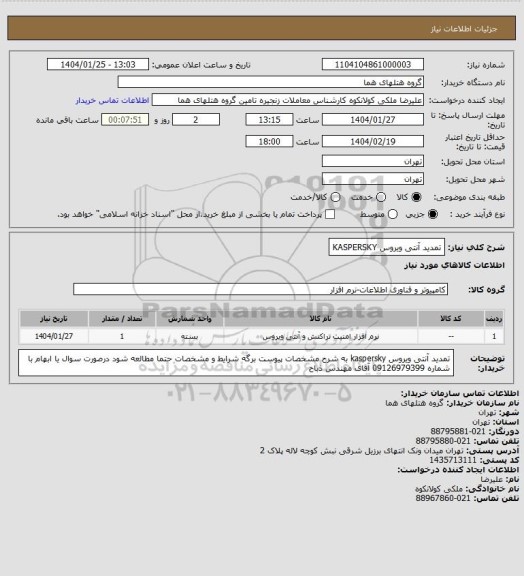Click the contact phone 88795880-021

(x=443, y=441)
